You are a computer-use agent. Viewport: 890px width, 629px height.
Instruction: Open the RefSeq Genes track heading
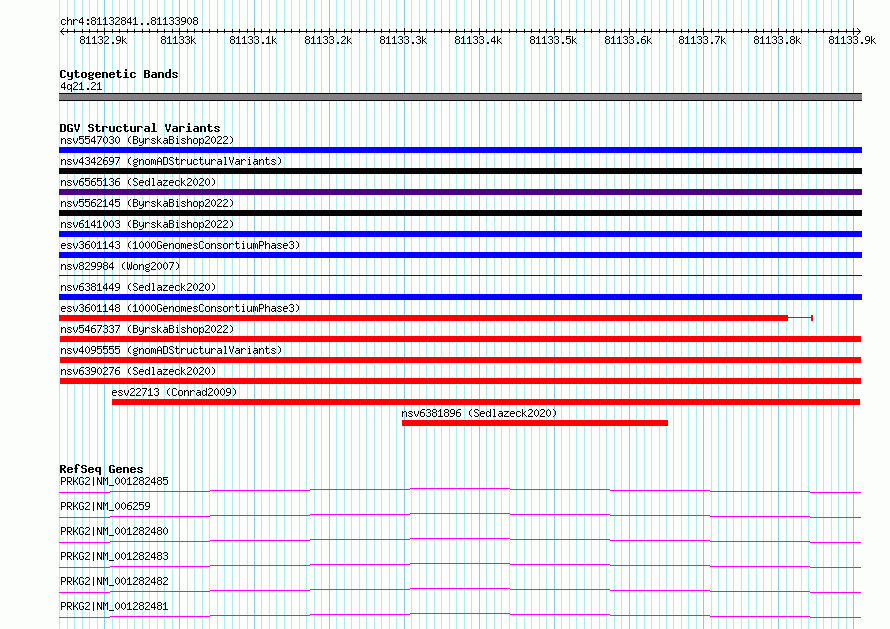101,469
